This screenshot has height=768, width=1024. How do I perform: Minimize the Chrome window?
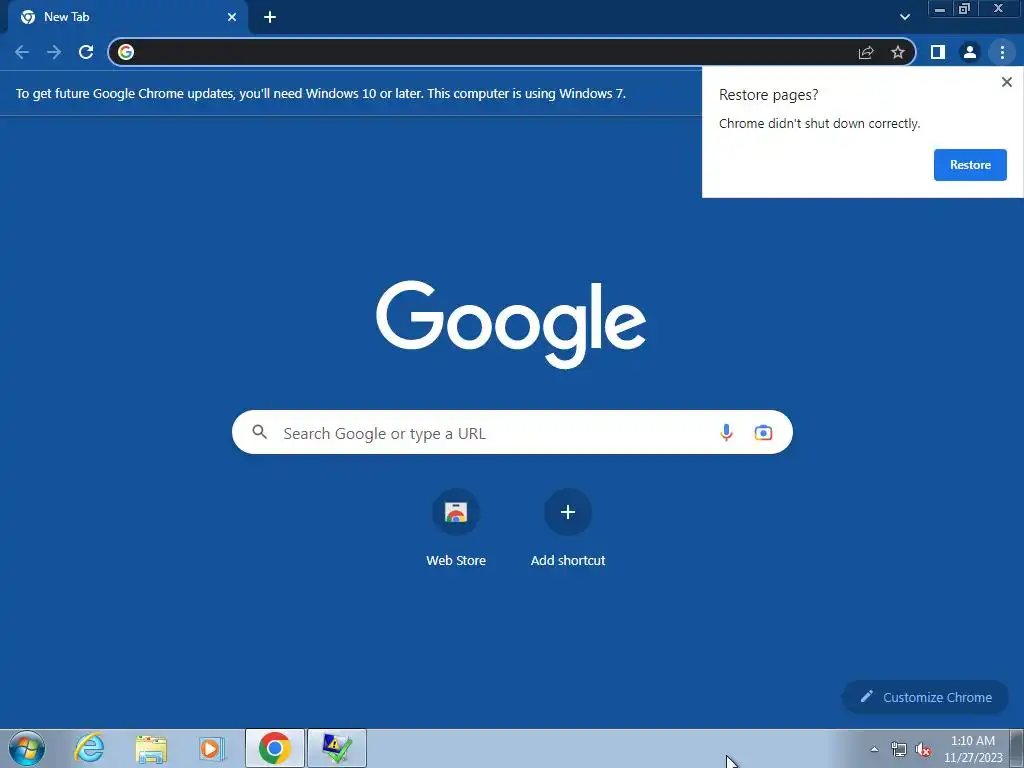click(940, 8)
